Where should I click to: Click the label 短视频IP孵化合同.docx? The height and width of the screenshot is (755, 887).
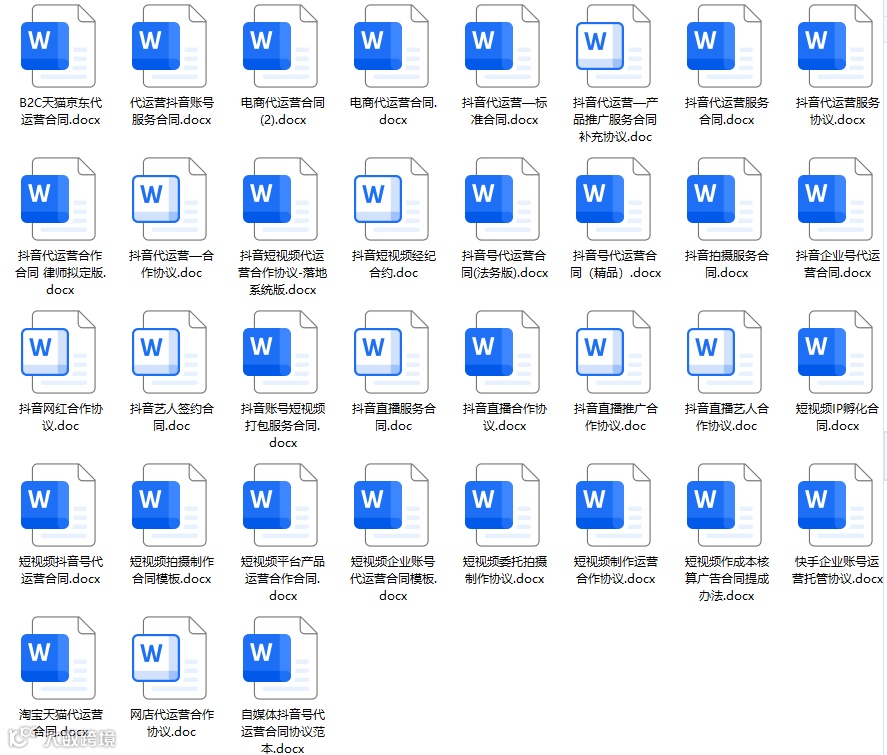pyautogui.click(x=838, y=417)
